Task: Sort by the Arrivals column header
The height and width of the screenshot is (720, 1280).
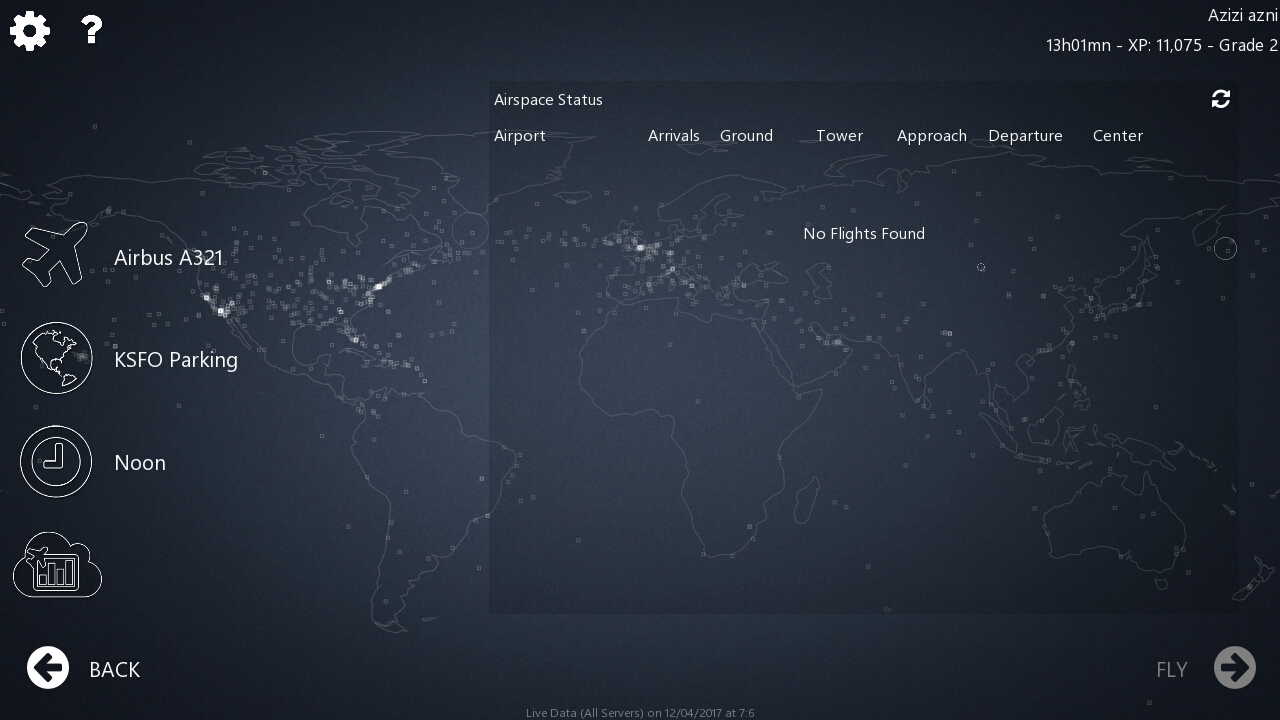Action: coord(674,136)
